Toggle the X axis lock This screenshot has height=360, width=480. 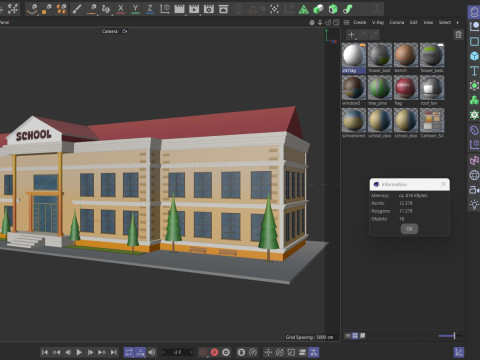[x=121, y=9]
